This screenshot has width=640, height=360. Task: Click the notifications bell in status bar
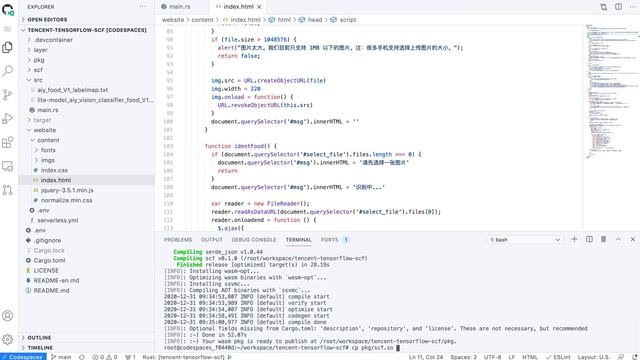[x=634, y=357]
